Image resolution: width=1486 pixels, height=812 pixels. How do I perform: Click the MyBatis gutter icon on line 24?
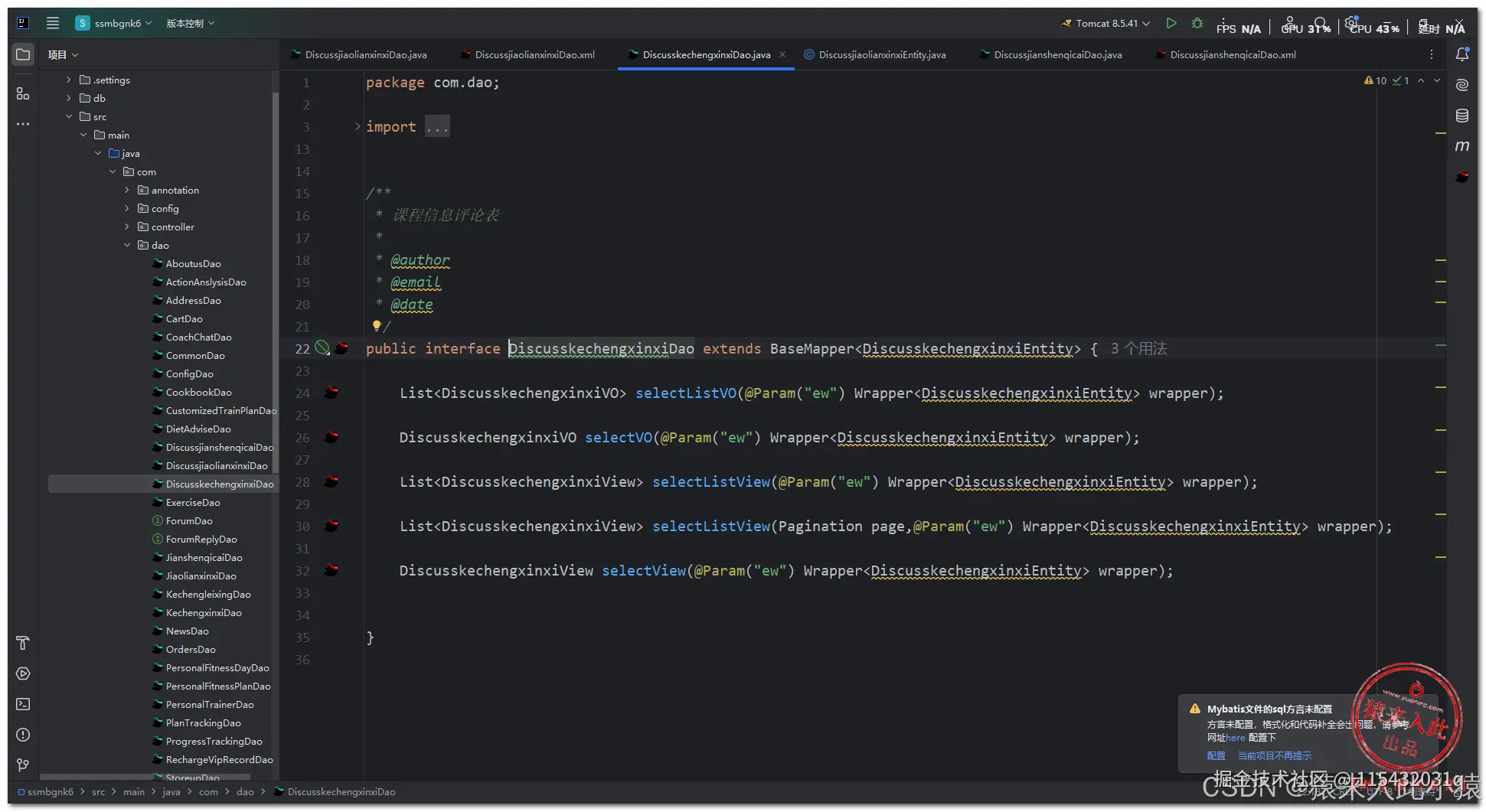pyautogui.click(x=331, y=393)
